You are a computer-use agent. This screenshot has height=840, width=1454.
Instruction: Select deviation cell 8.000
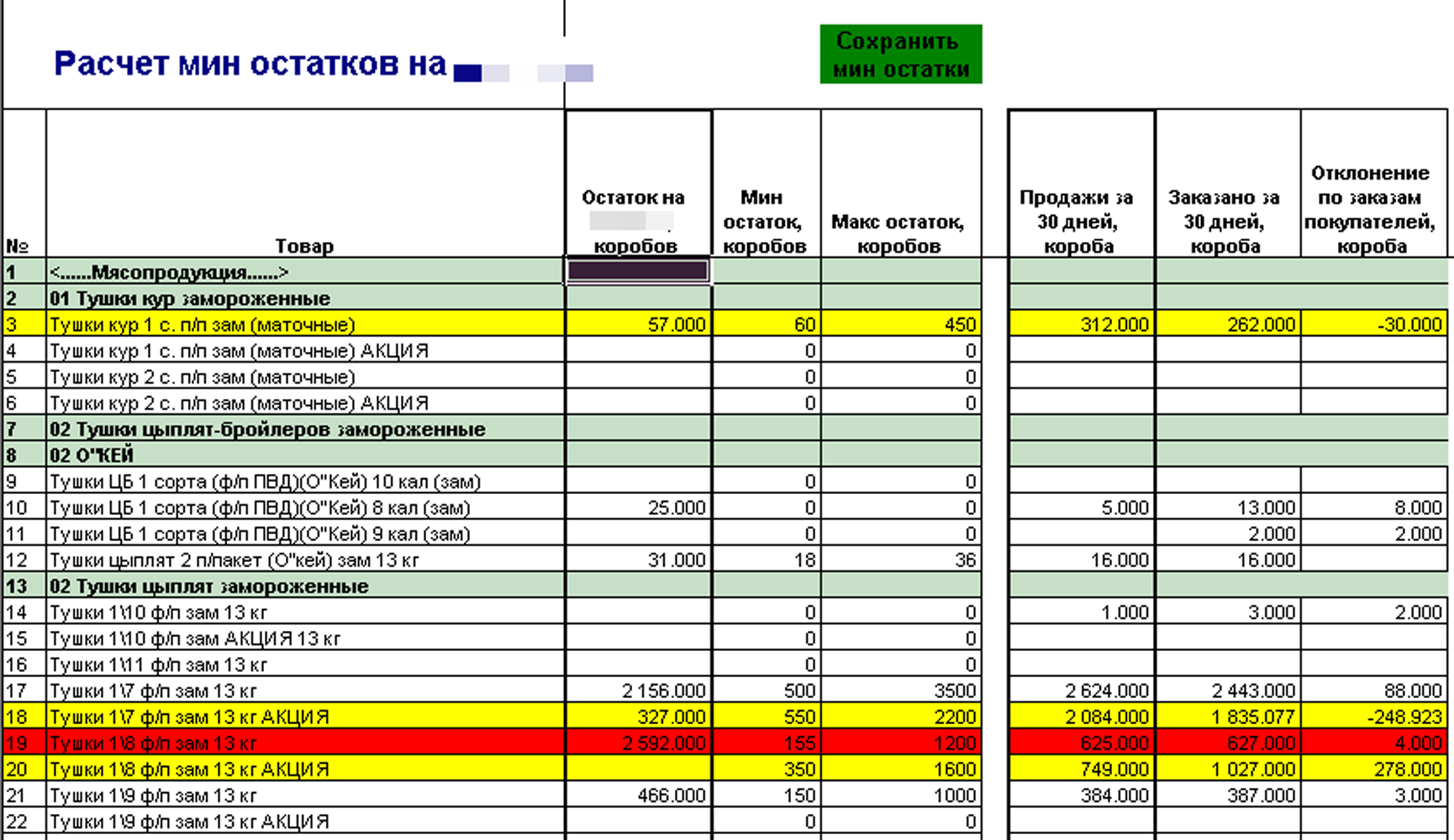(x=1374, y=507)
